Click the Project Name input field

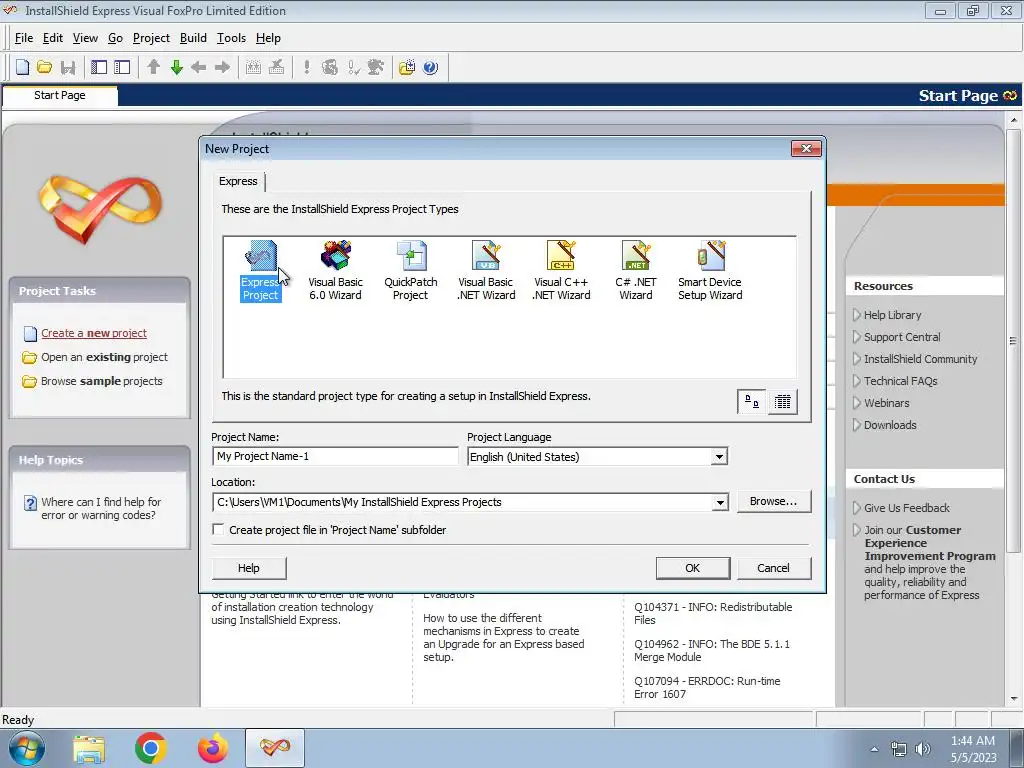tap(335, 456)
